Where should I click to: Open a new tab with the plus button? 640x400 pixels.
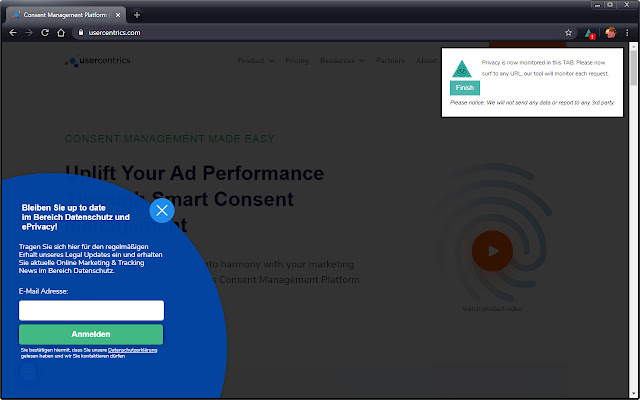click(137, 15)
